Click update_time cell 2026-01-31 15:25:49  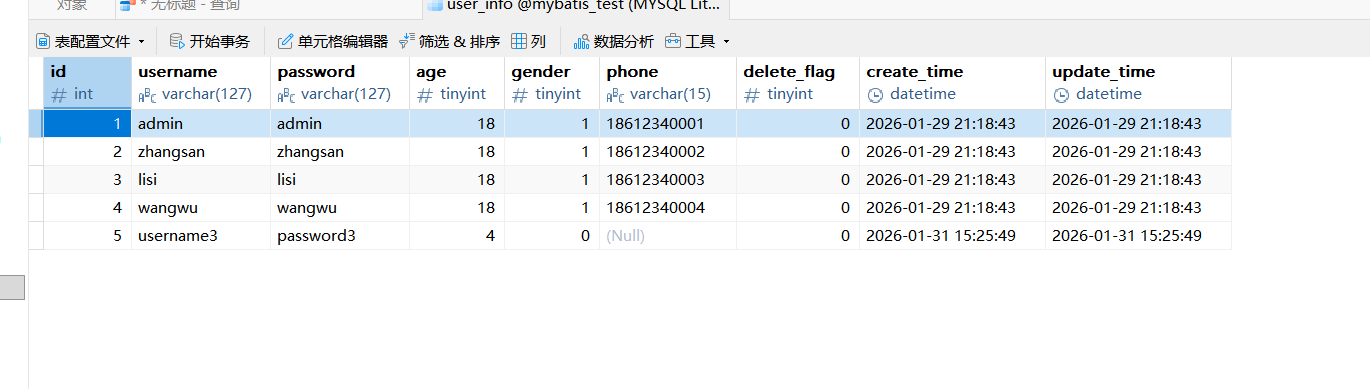click(1138, 236)
